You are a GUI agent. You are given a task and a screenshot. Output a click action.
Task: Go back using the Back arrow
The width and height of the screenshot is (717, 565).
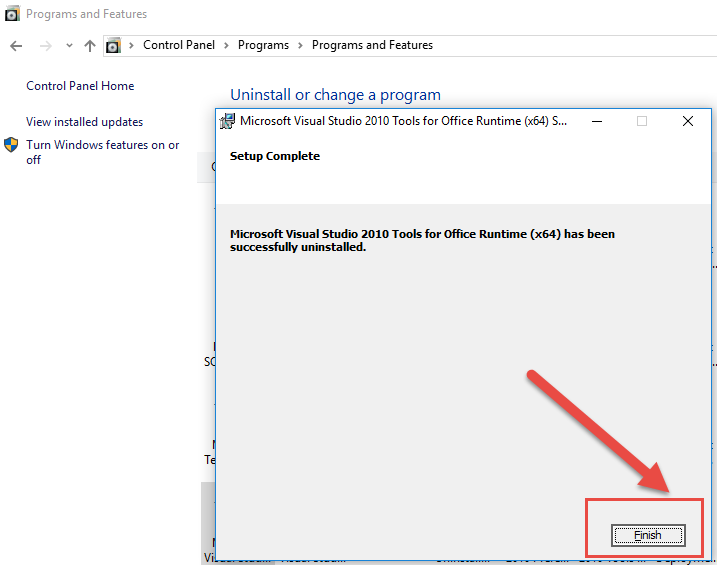click(x=17, y=46)
